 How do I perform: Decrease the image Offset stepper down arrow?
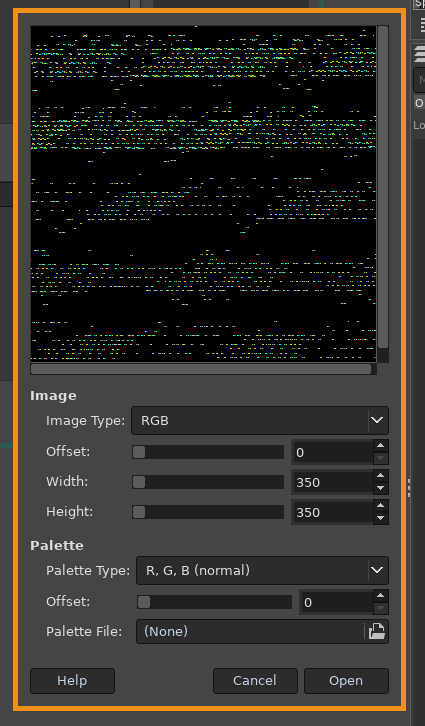[x=381, y=458]
